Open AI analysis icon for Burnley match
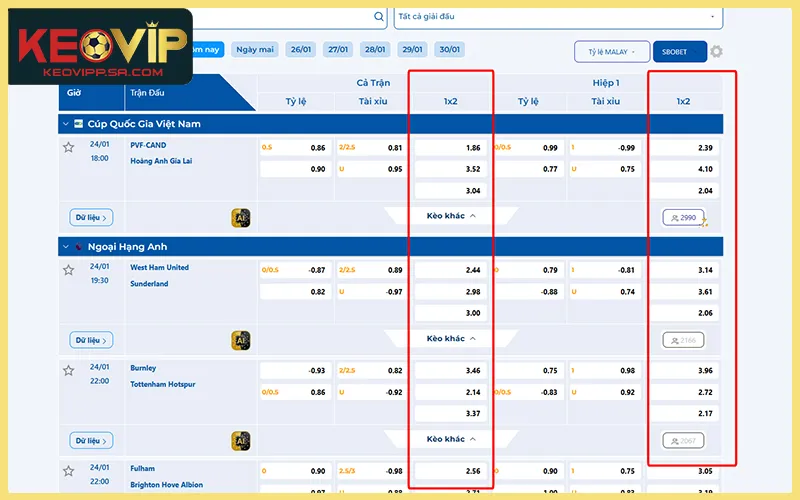 click(241, 441)
